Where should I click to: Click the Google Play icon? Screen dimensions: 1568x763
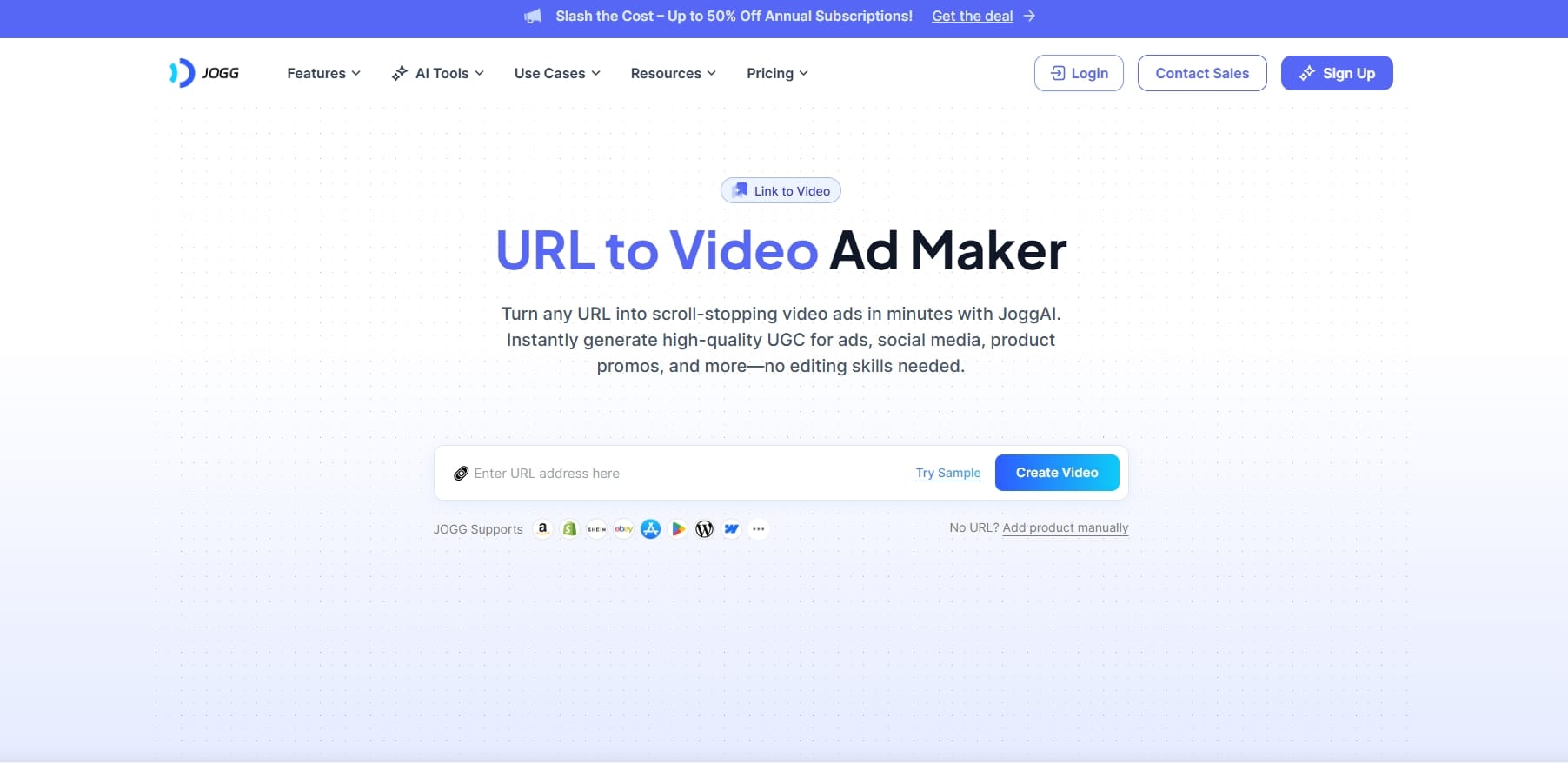678,528
